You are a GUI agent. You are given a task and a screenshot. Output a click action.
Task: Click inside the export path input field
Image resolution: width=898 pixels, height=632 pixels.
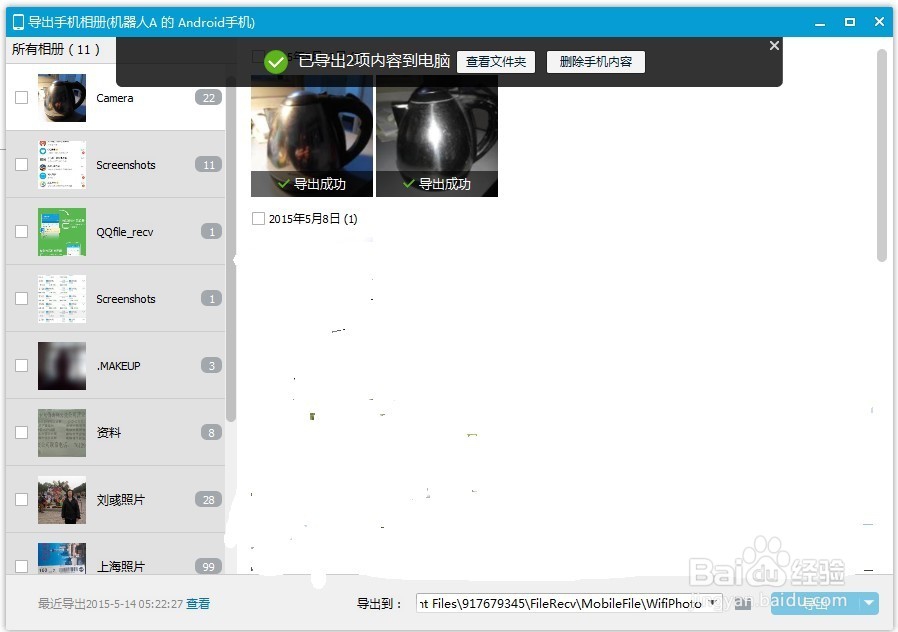[x=560, y=603]
